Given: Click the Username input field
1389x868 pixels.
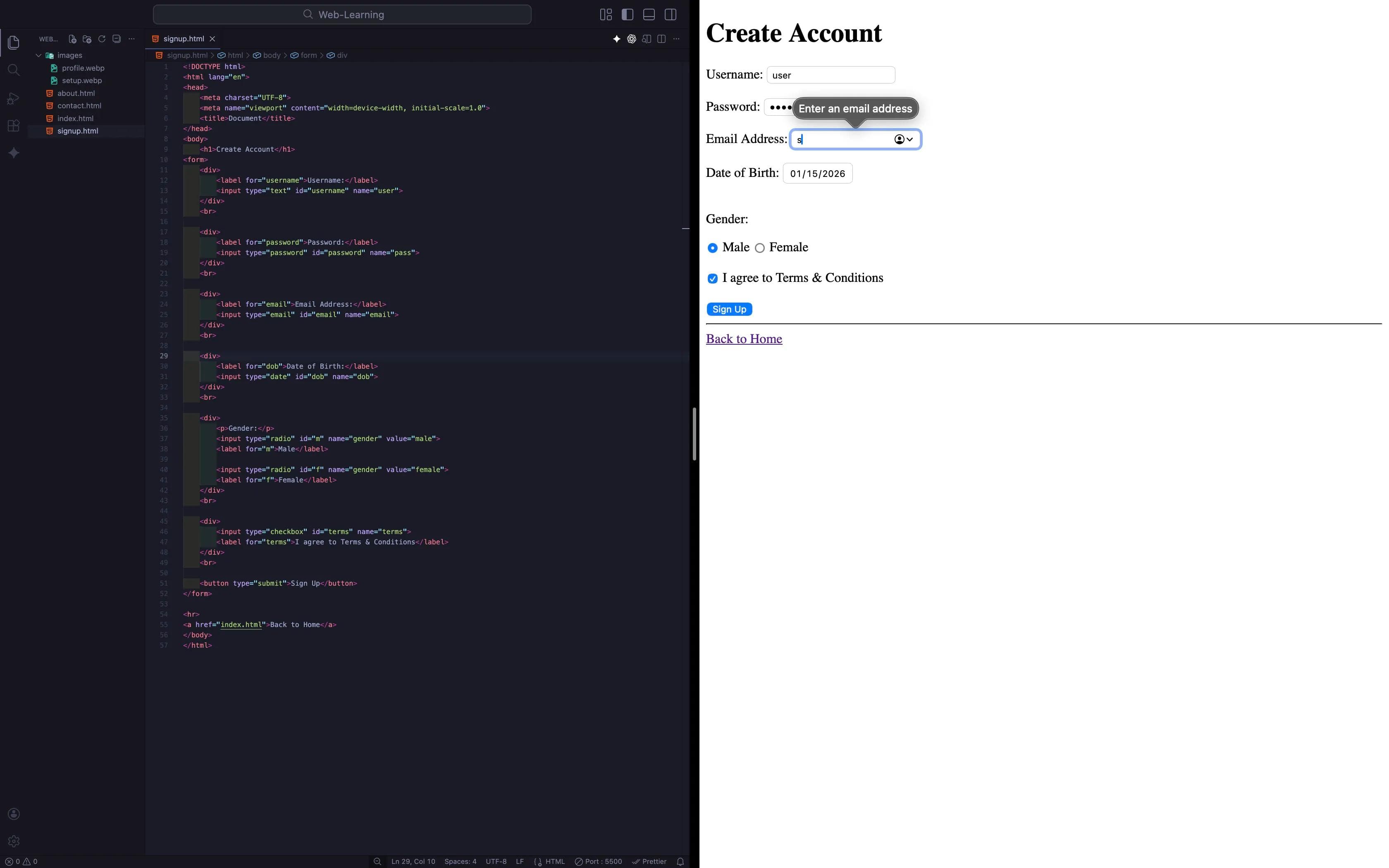Looking at the screenshot, I should 830,75.
